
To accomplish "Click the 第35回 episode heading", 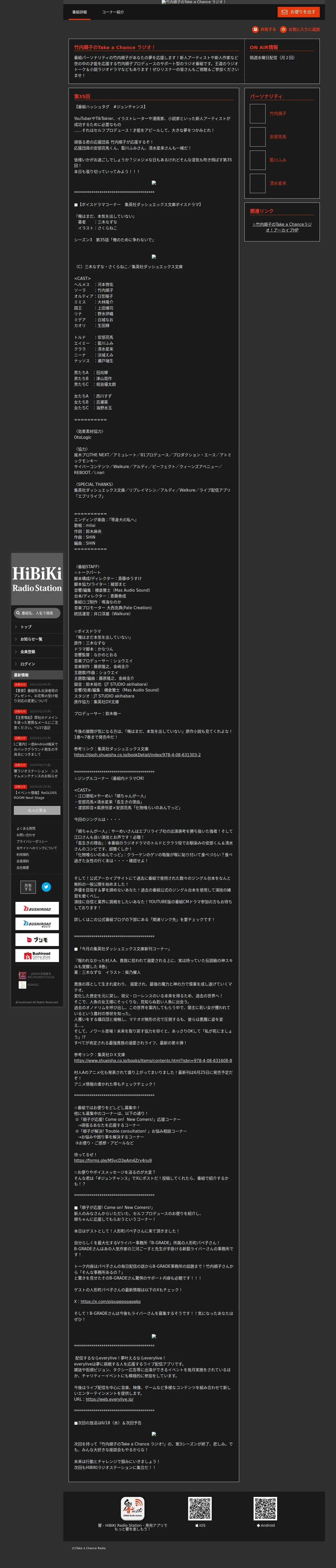I will coord(82,96).
